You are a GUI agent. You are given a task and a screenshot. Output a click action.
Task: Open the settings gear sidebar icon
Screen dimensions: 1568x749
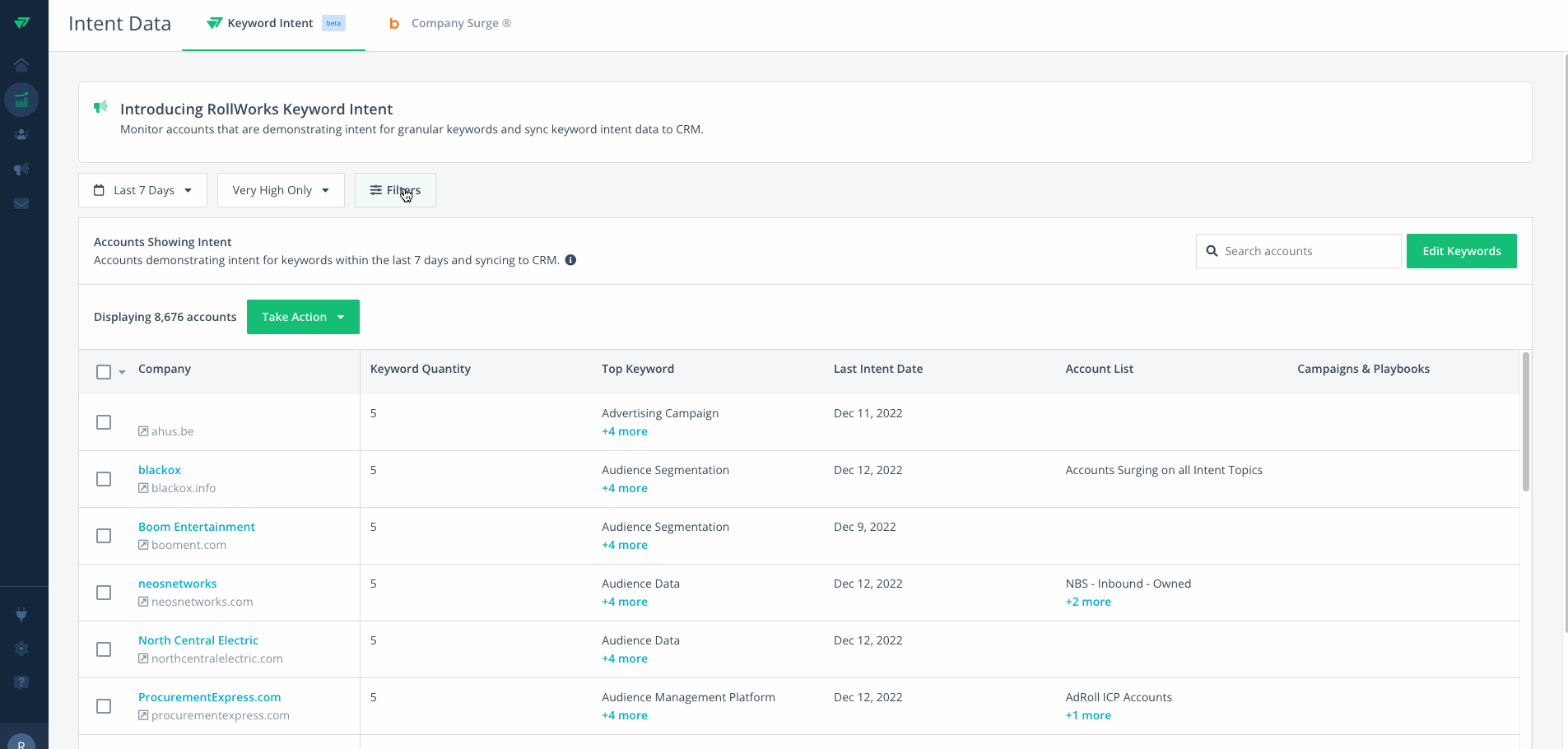(21, 649)
